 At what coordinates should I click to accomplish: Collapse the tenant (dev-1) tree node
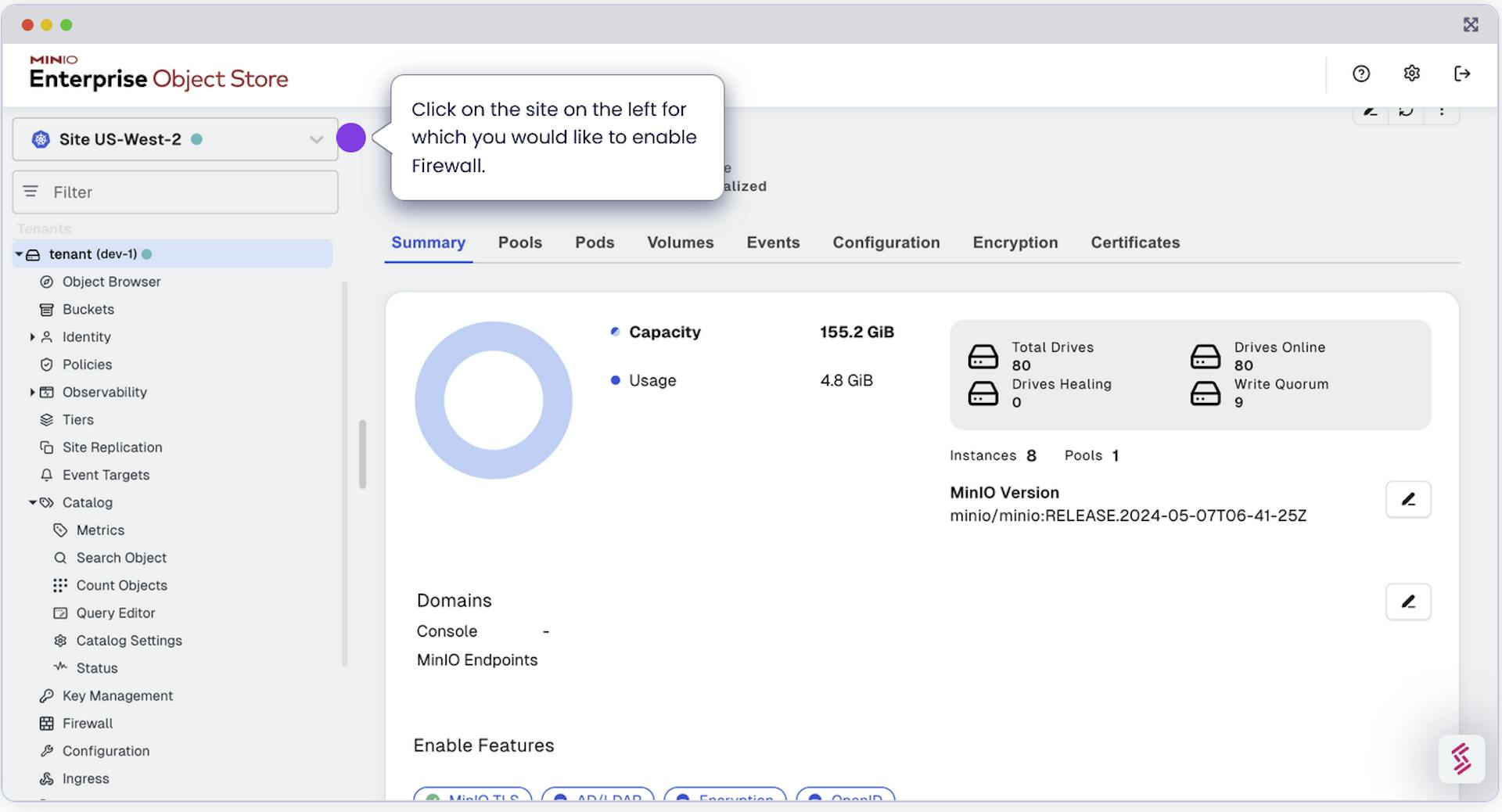point(19,254)
